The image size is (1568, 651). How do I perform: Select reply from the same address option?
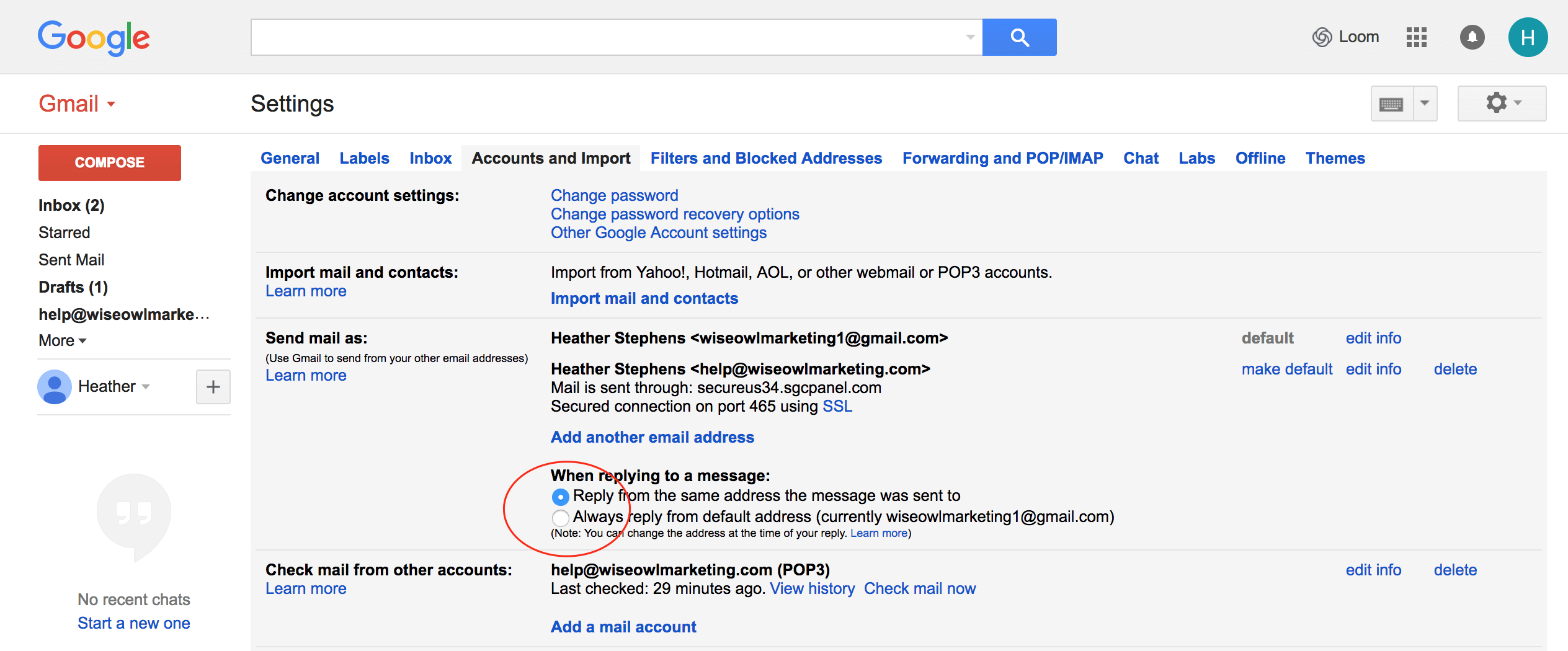coord(560,496)
